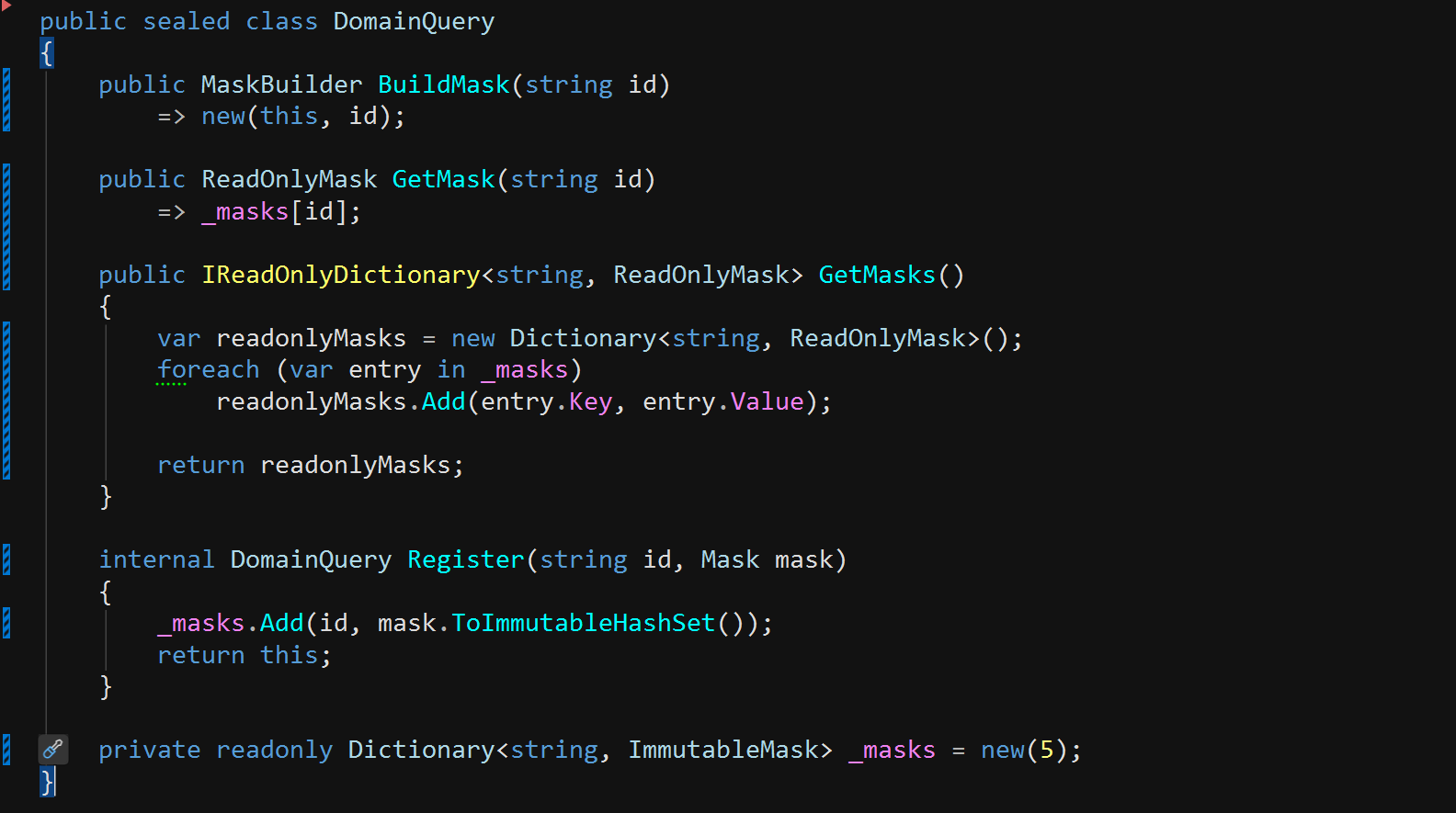Click the GetMask(string id) method name

pyautogui.click(x=444, y=179)
